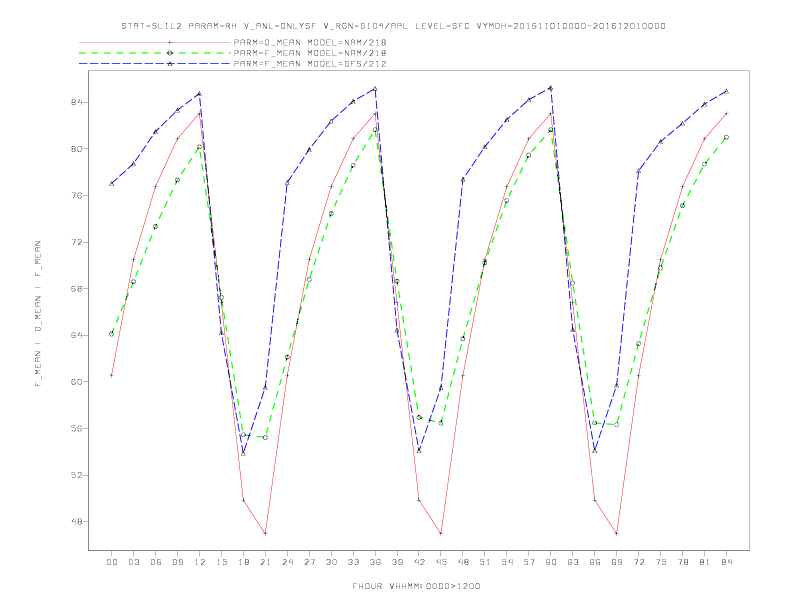Click x-axis tick label 75
Viewport: 792px width, 612px height.
(661, 562)
